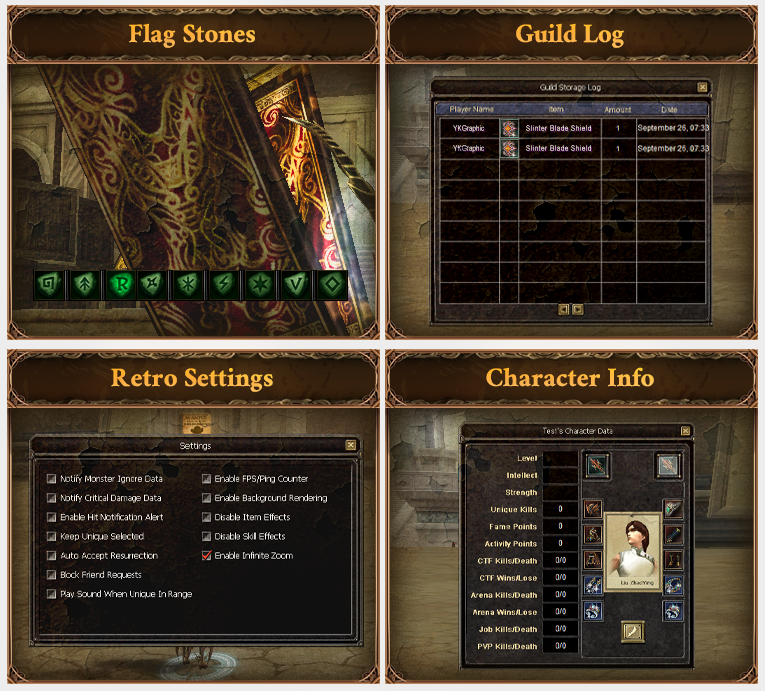Select the tree arrow flag stone
Image resolution: width=765 pixels, height=691 pixels.
click(x=85, y=284)
